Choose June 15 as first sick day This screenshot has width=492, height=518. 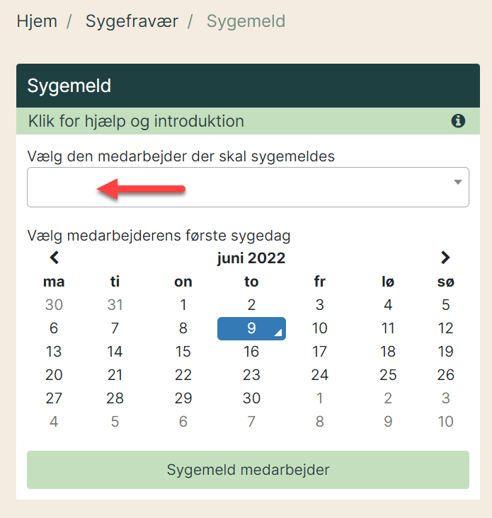183,352
